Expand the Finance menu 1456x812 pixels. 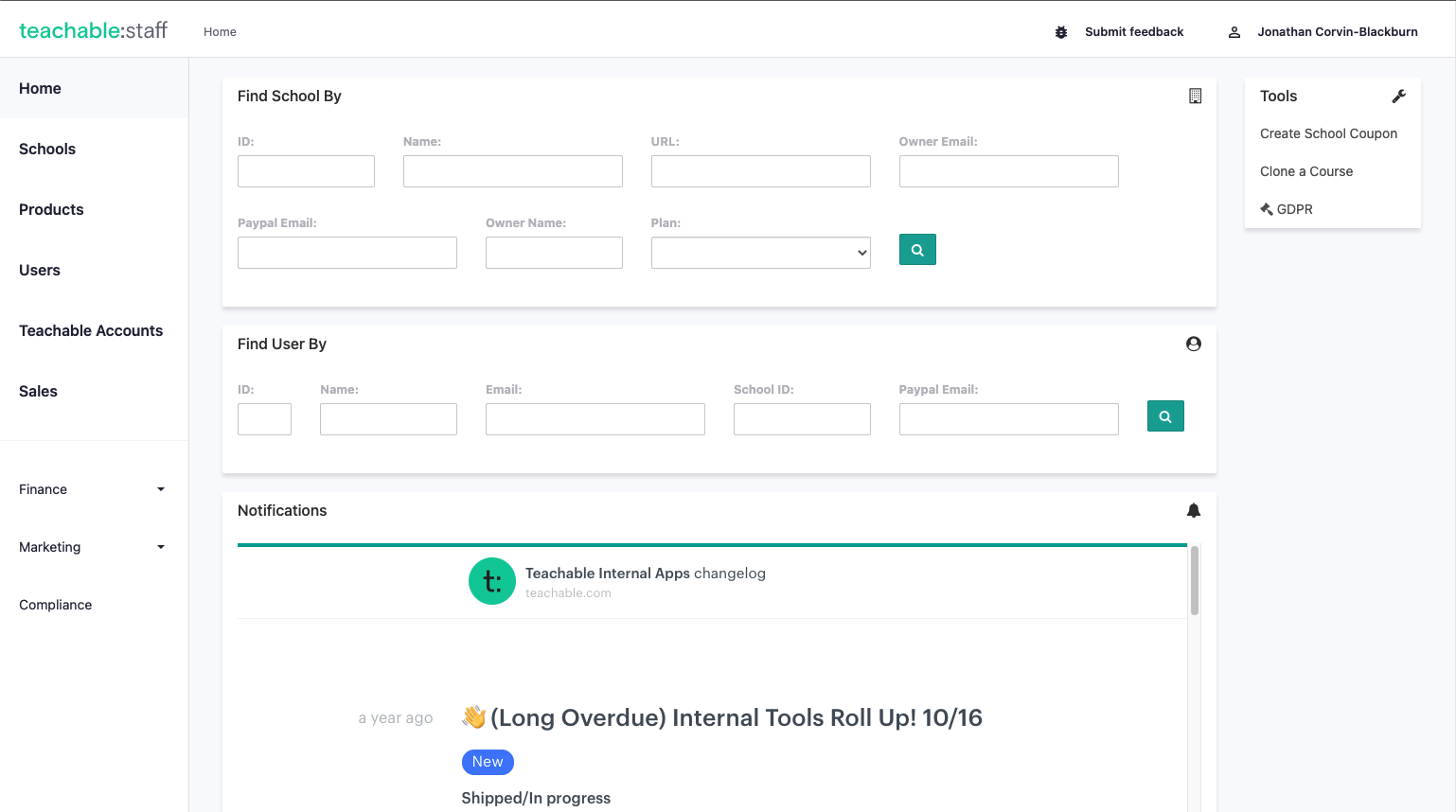(x=94, y=489)
